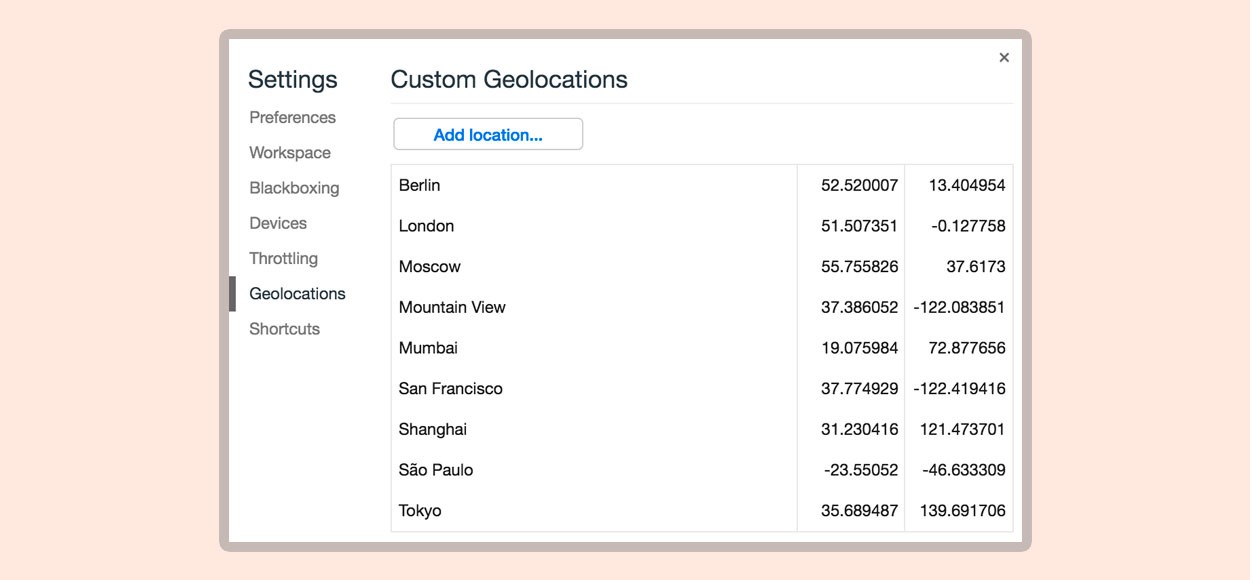Viewport: 1250px width, 580px height.
Task: Select the Shanghai location row
Action: coord(702,429)
